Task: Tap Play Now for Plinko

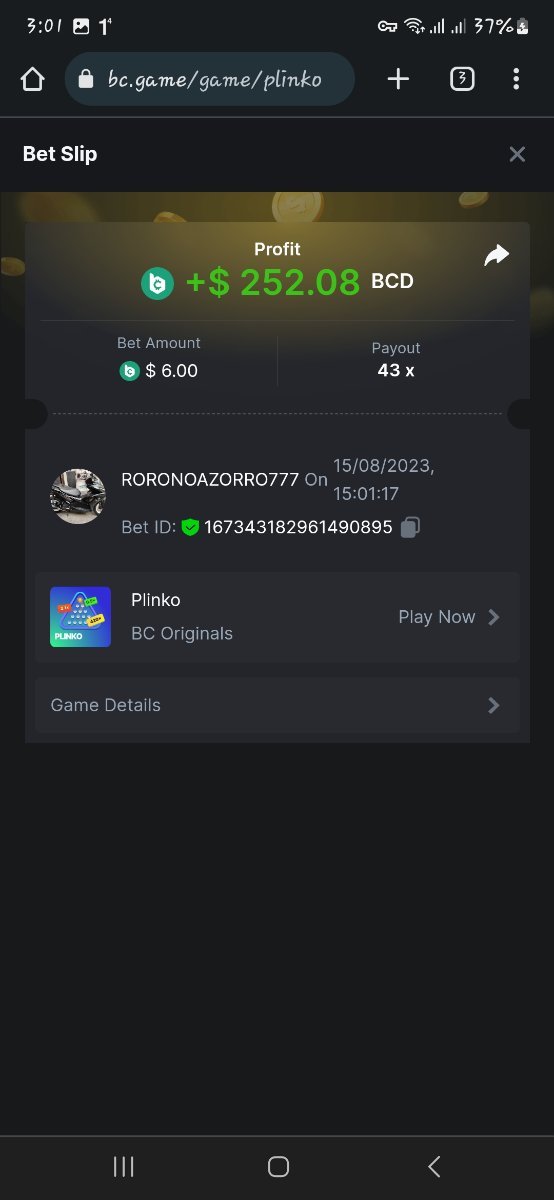Action: 437,617
